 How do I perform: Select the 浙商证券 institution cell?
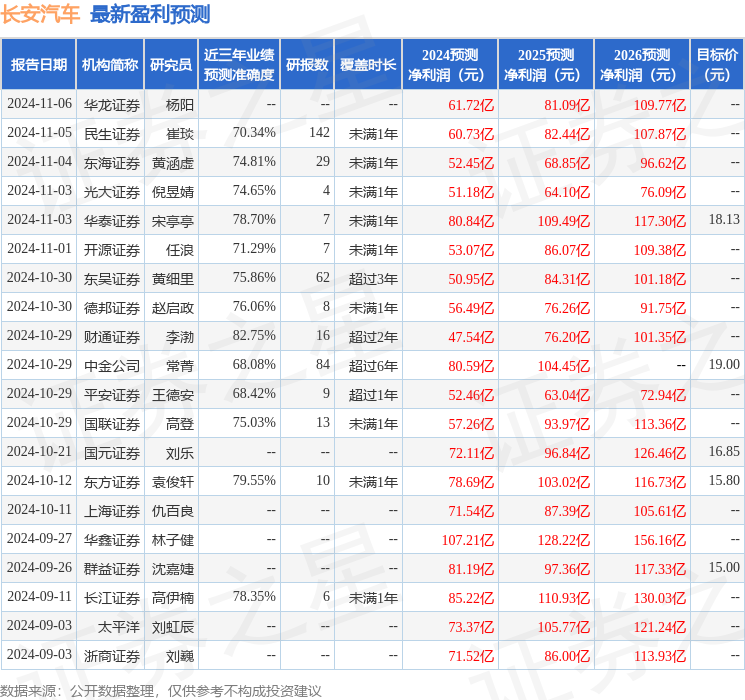click(x=112, y=656)
